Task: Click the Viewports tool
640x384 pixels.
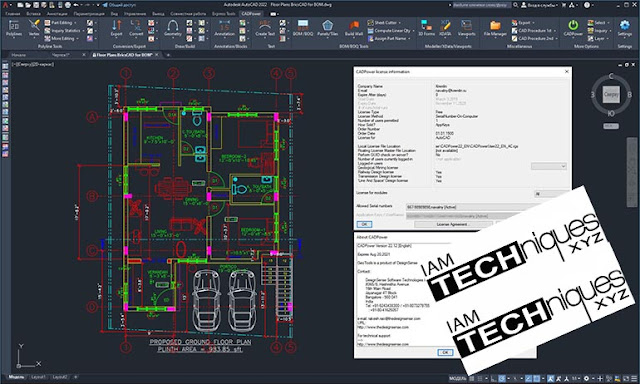Action: 466,28
